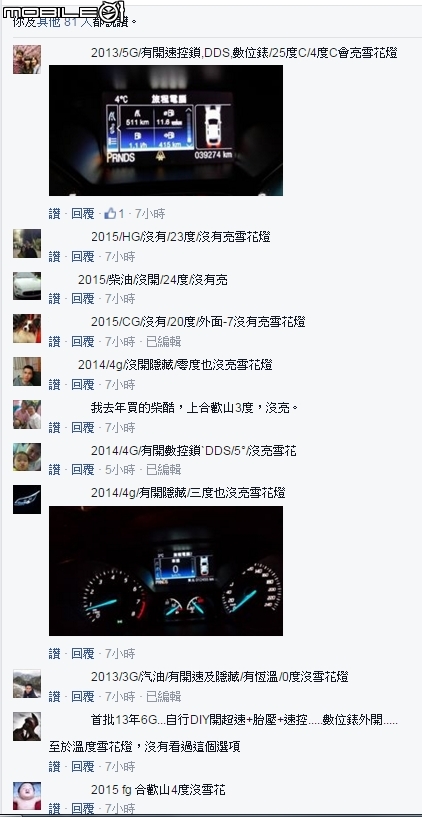Open the mountain scenery avatar profile
Image resolution: width=422 pixels, height=817 pixels.
(27, 684)
